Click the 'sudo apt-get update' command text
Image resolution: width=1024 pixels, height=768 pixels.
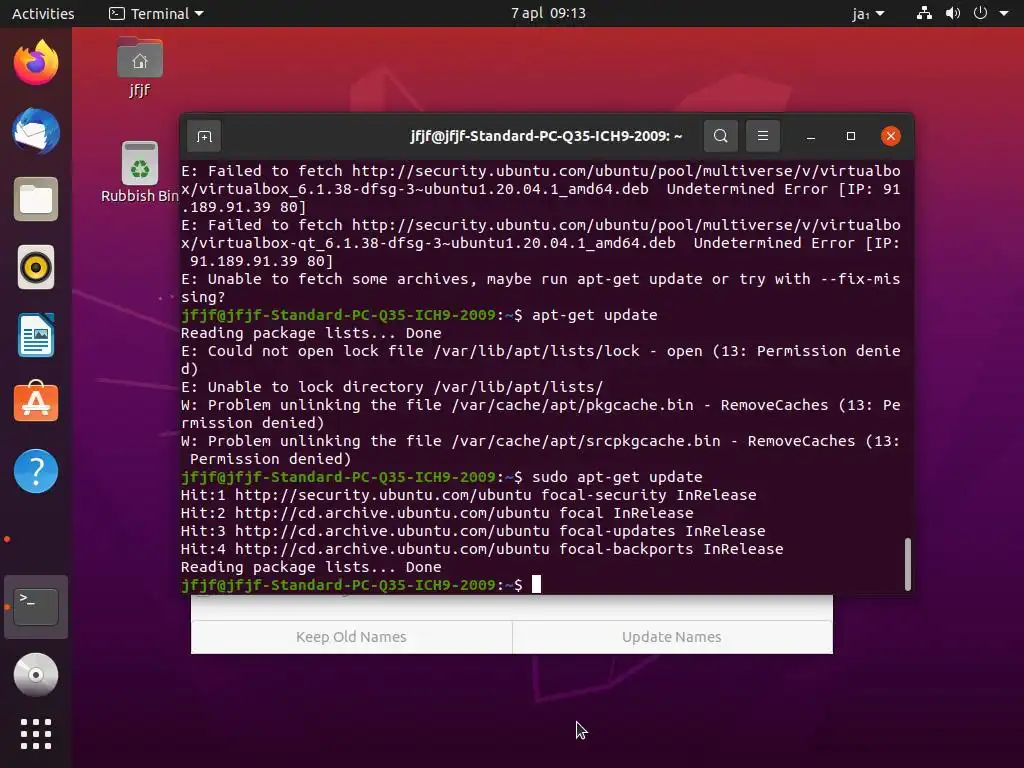pyautogui.click(x=617, y=477)
